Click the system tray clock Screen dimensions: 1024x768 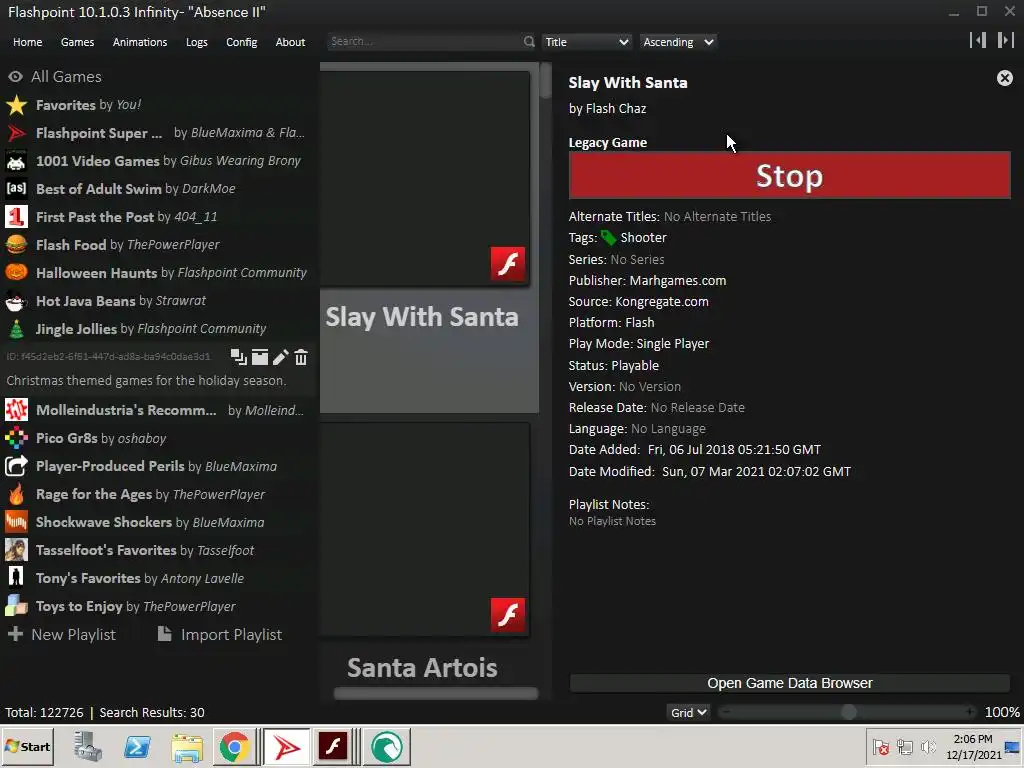(973, 746)
